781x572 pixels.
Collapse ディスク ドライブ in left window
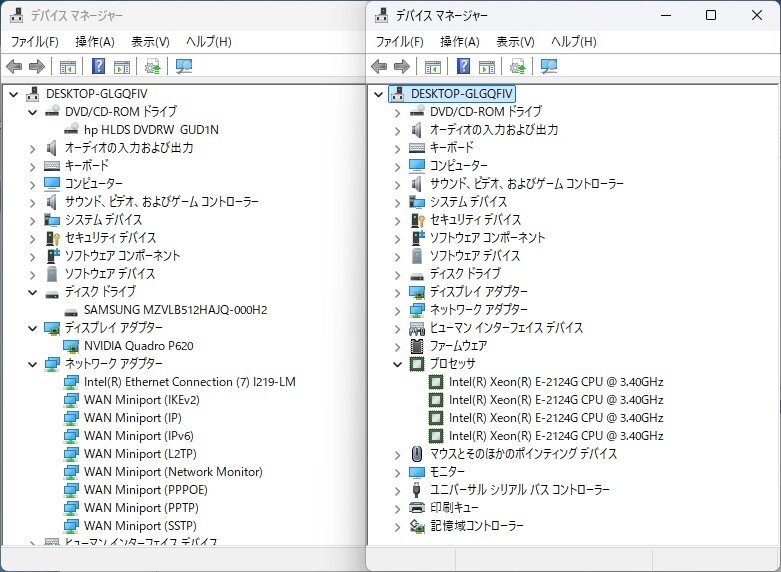tap(33, 292)
